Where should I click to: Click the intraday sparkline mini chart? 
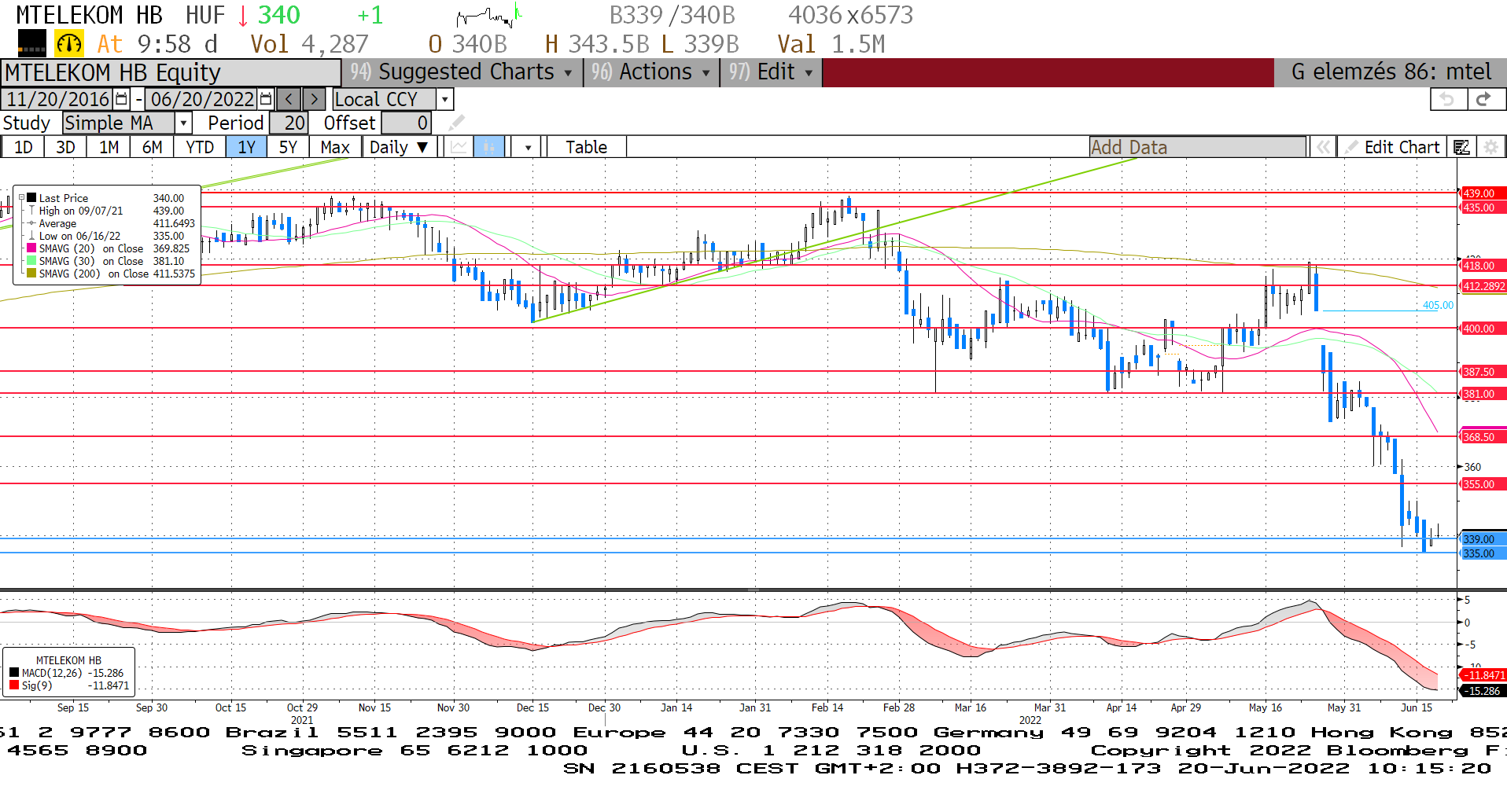point(488,14)
